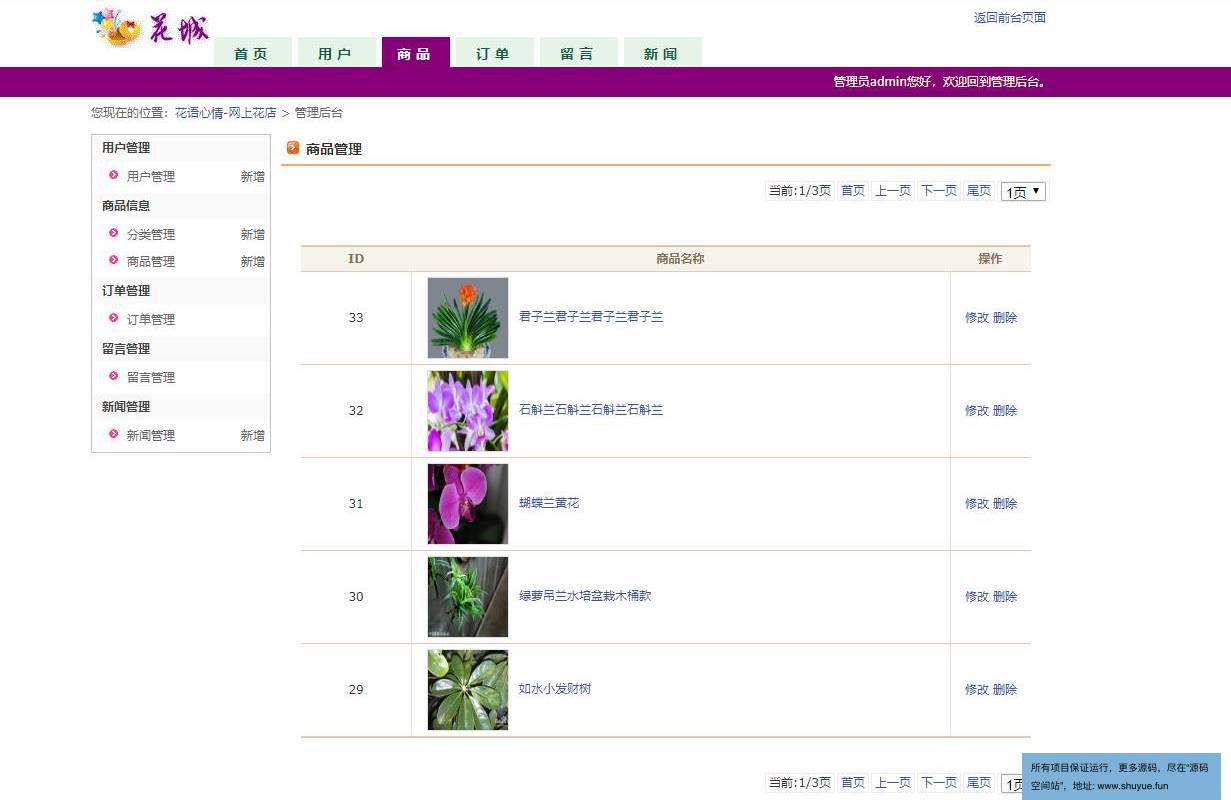1231x800 pixels.
Task: Open 新闻管理 sidebar link
Action: [151, 435]
